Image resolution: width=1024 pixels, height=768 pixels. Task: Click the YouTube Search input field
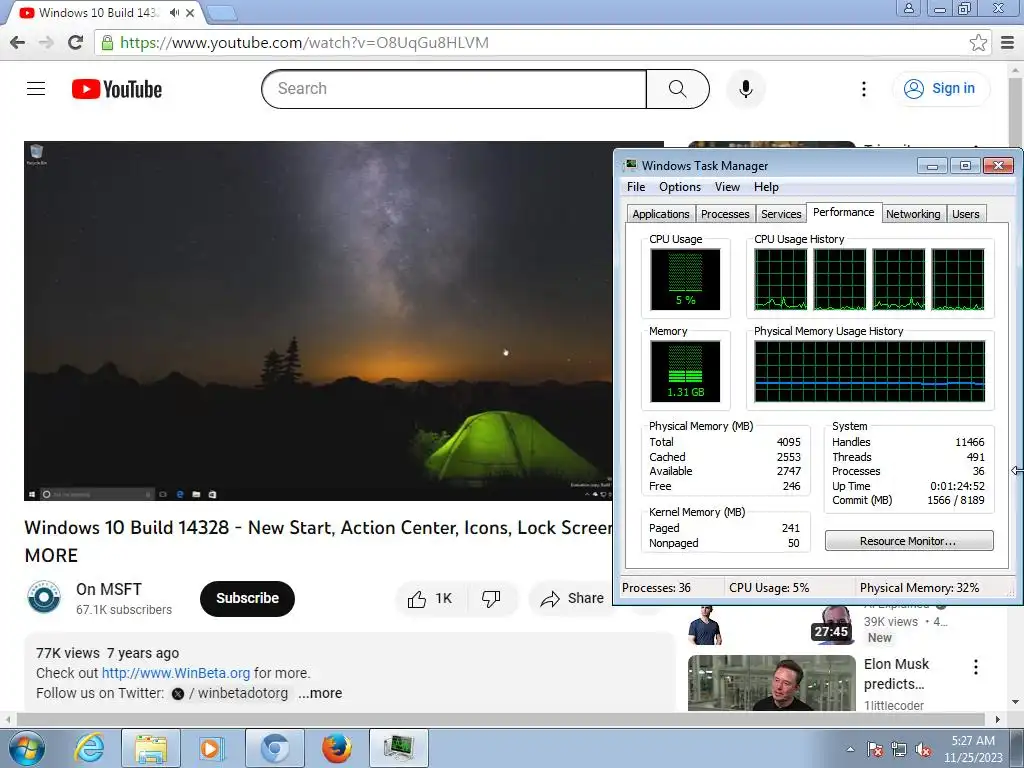(454, 89)
